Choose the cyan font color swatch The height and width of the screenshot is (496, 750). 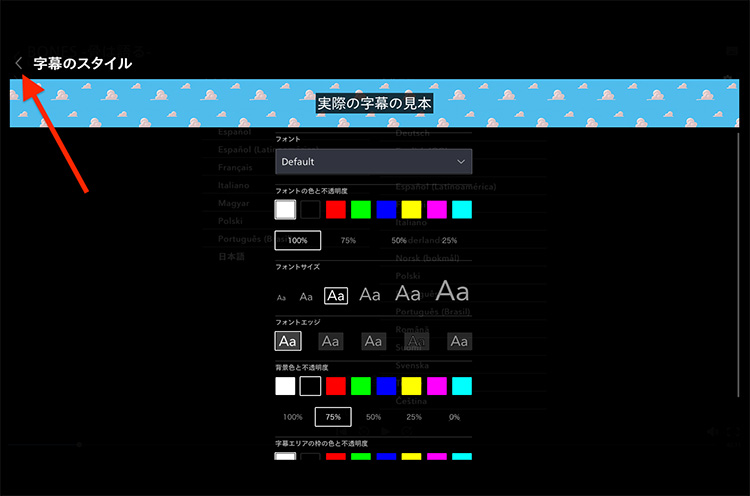click(461, 209)
